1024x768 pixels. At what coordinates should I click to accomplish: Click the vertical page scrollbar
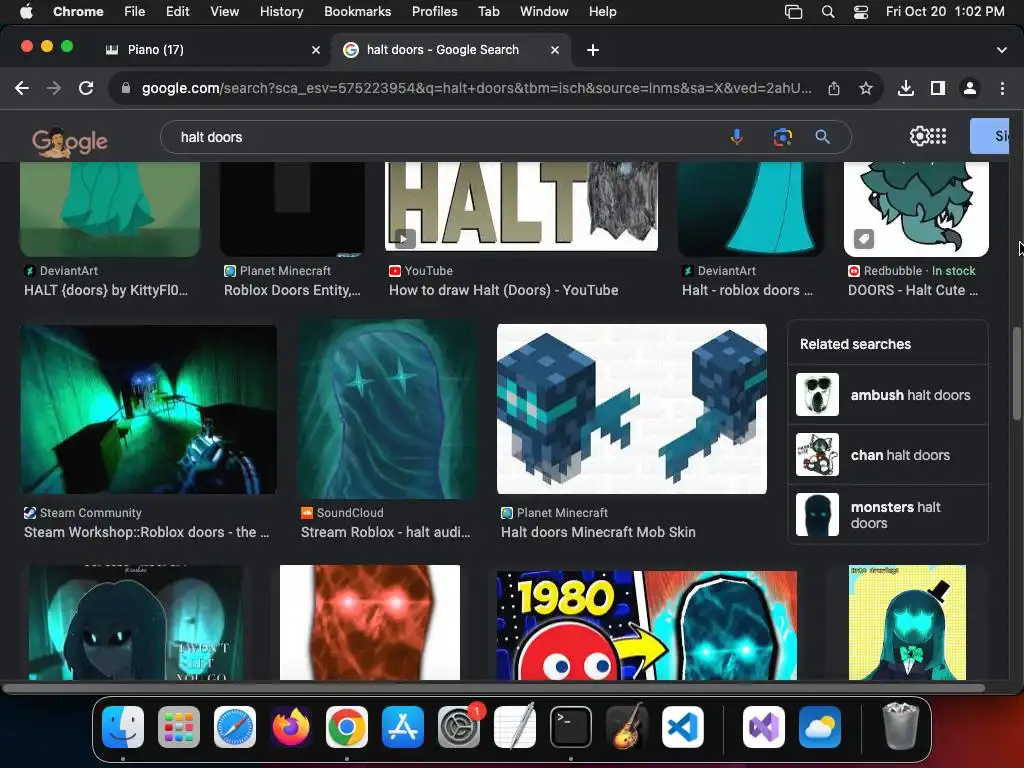[x=1016, y=374]
